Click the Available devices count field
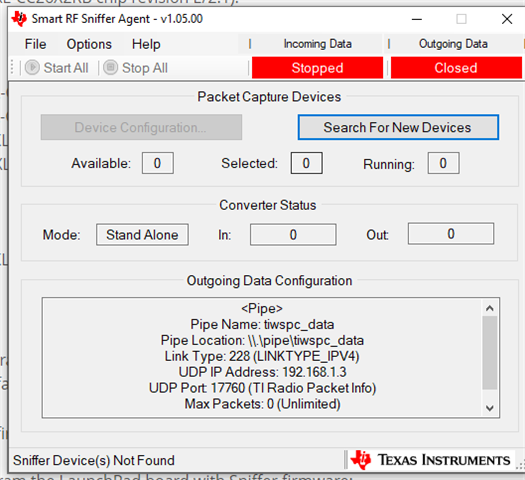The width and height of the screenshot is (525, 480). tap(158, 163)
